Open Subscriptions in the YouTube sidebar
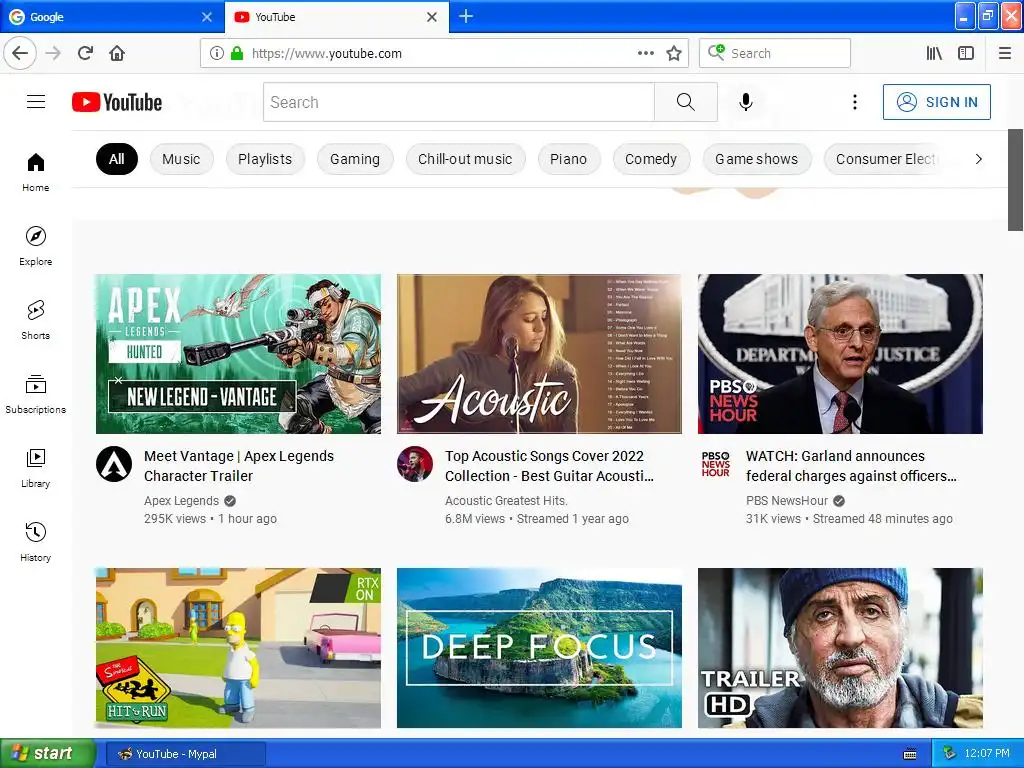 point(35,394)
